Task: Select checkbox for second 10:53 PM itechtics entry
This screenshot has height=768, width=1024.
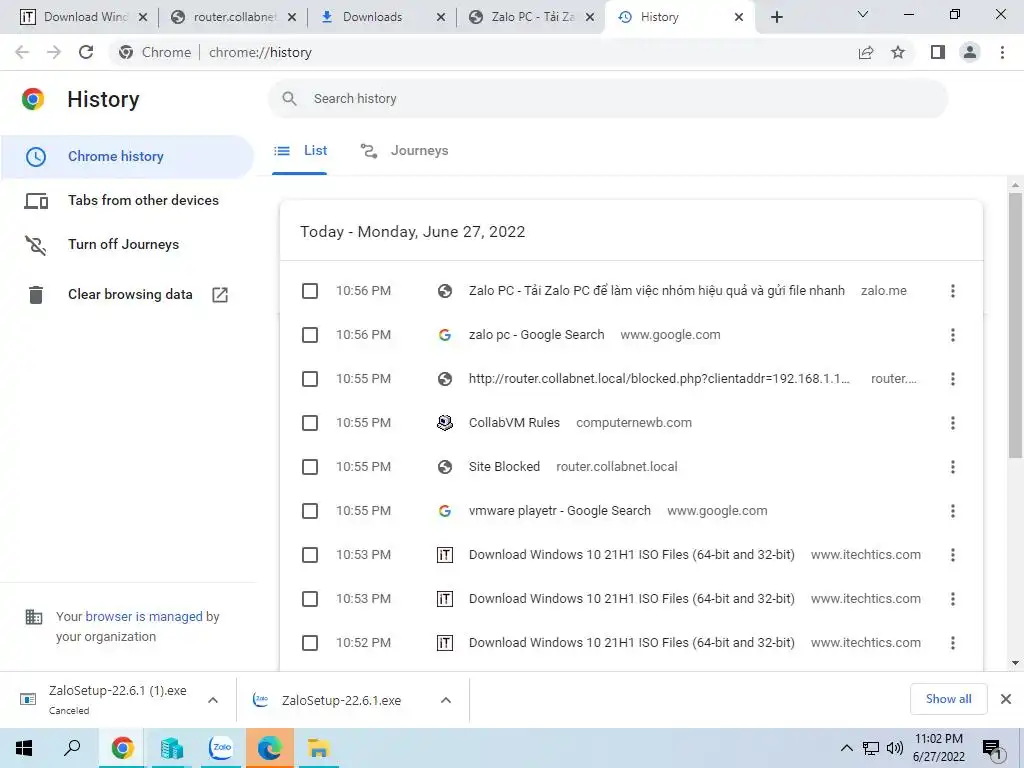Action: (310, 599)
